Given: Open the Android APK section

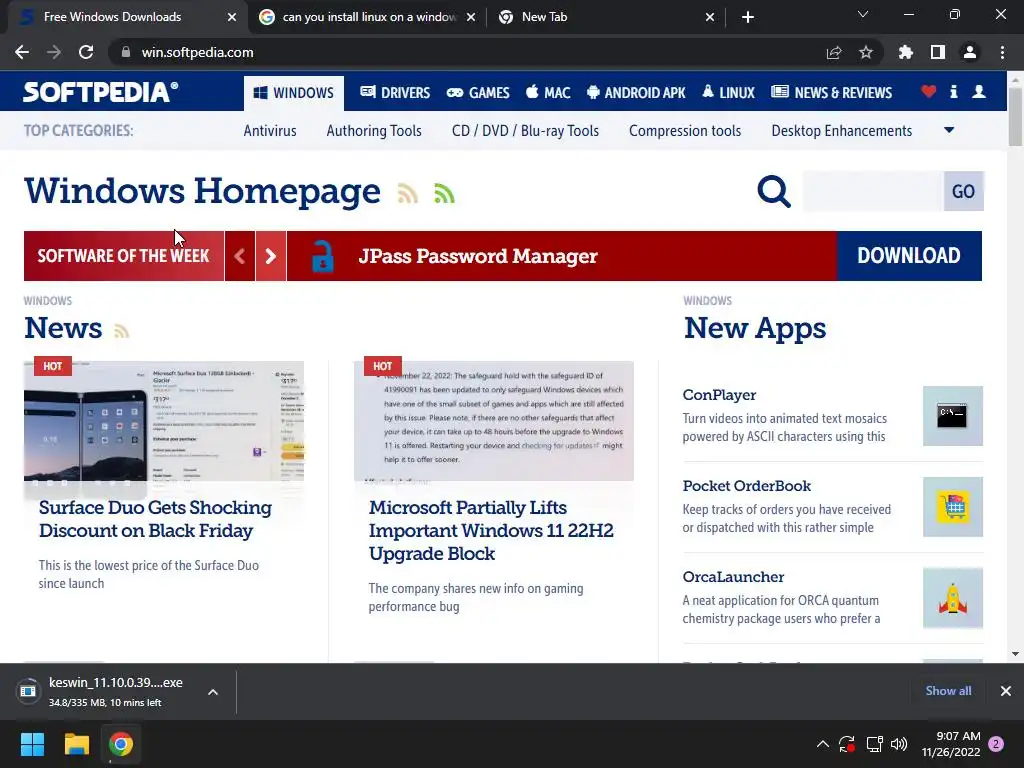Looking at the screenshot, I should pyautogui.click(x=636, y=93).
